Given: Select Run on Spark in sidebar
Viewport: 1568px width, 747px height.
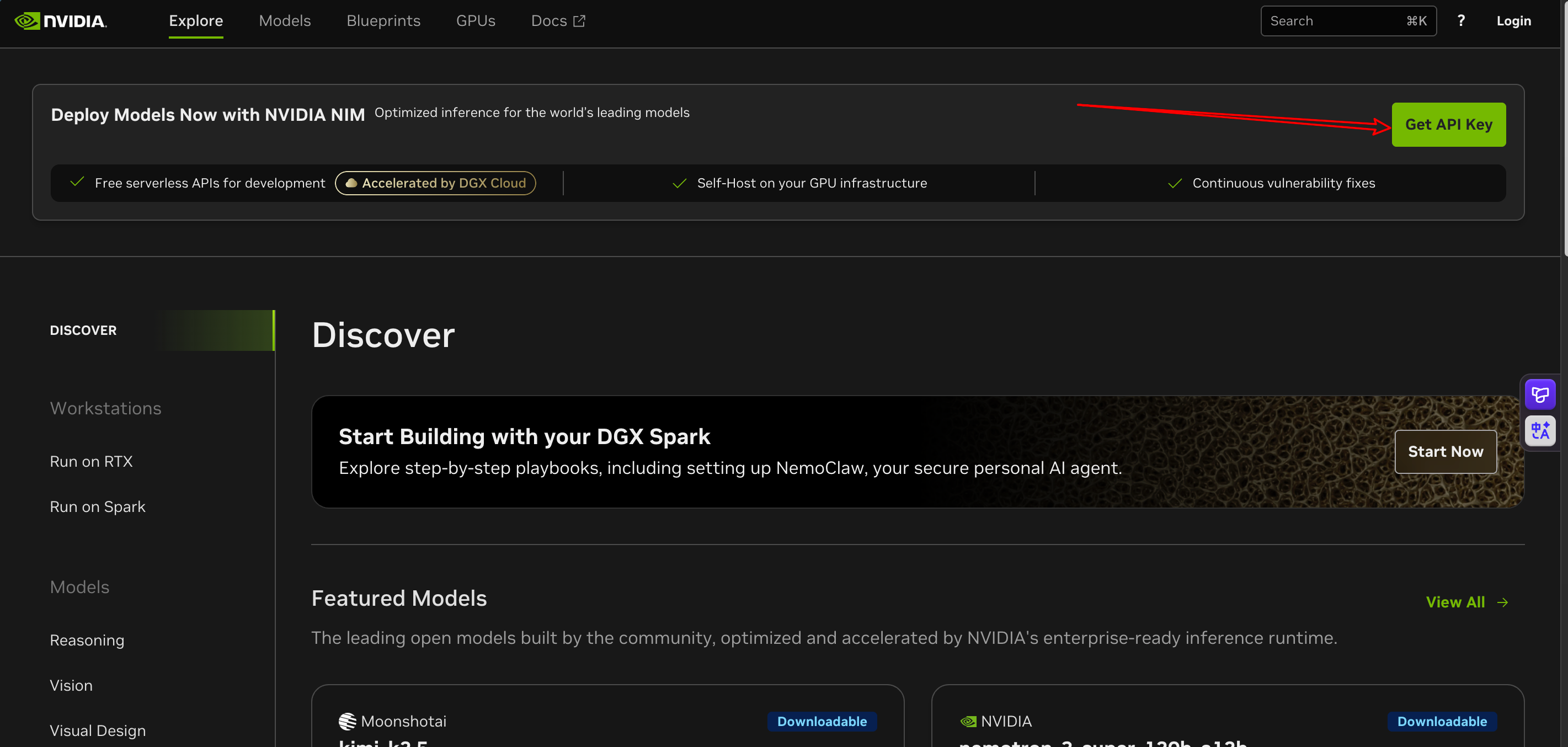Looking at the screenshot, I should (x=98, y=506).
